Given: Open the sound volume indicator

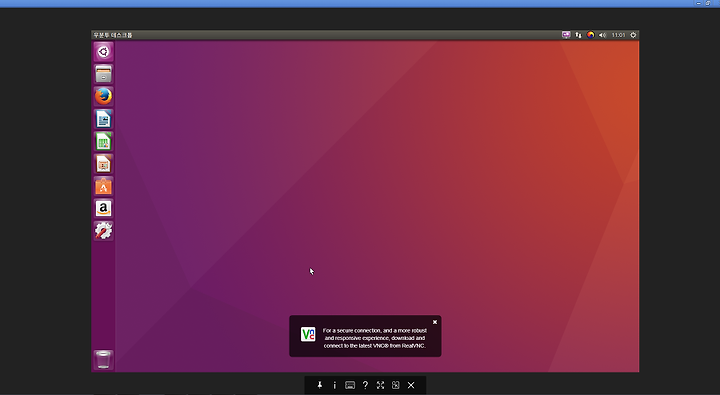Looking at the screenshot, I should click(x=602, y=35).
